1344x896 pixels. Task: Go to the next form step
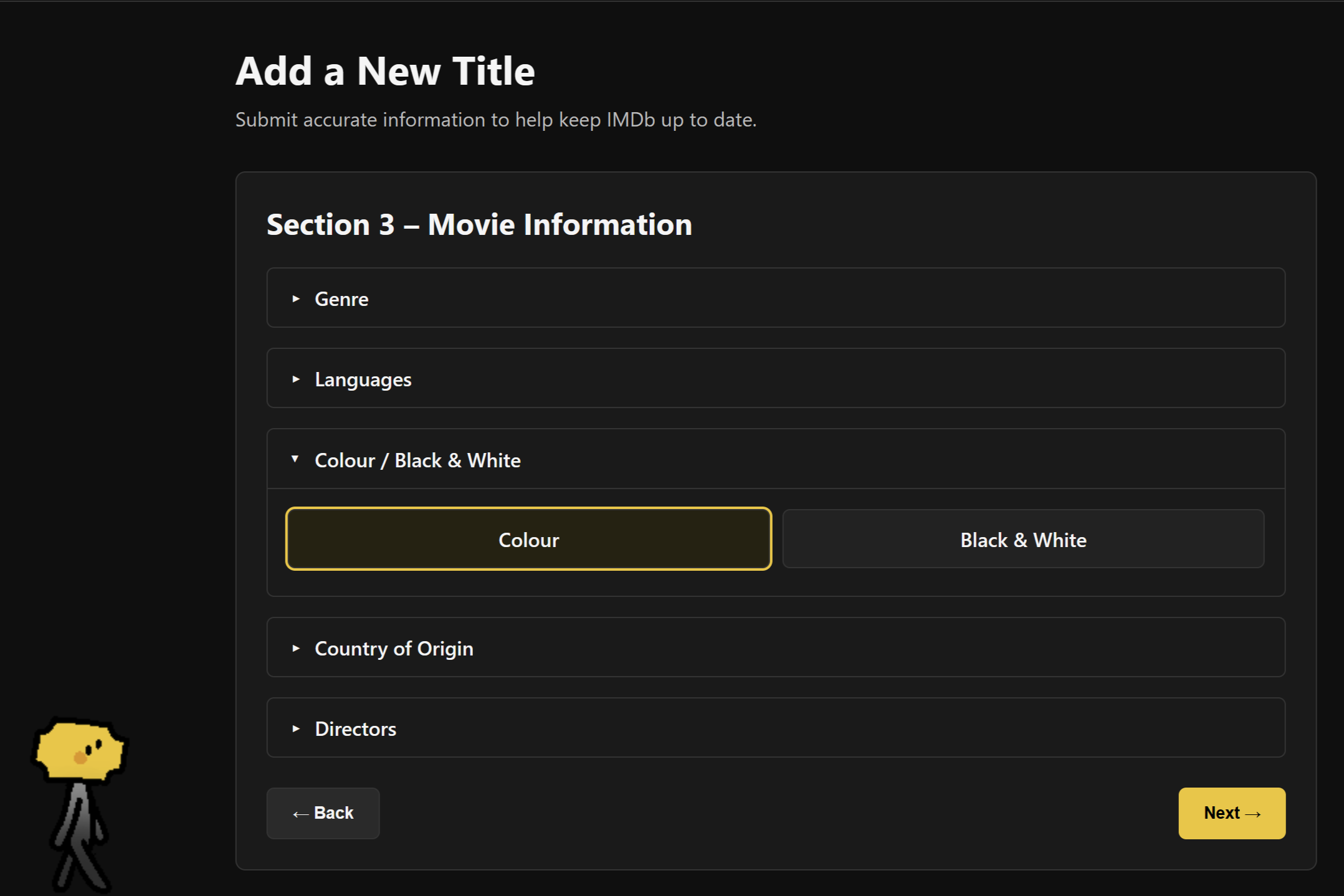click(1231, 813)
